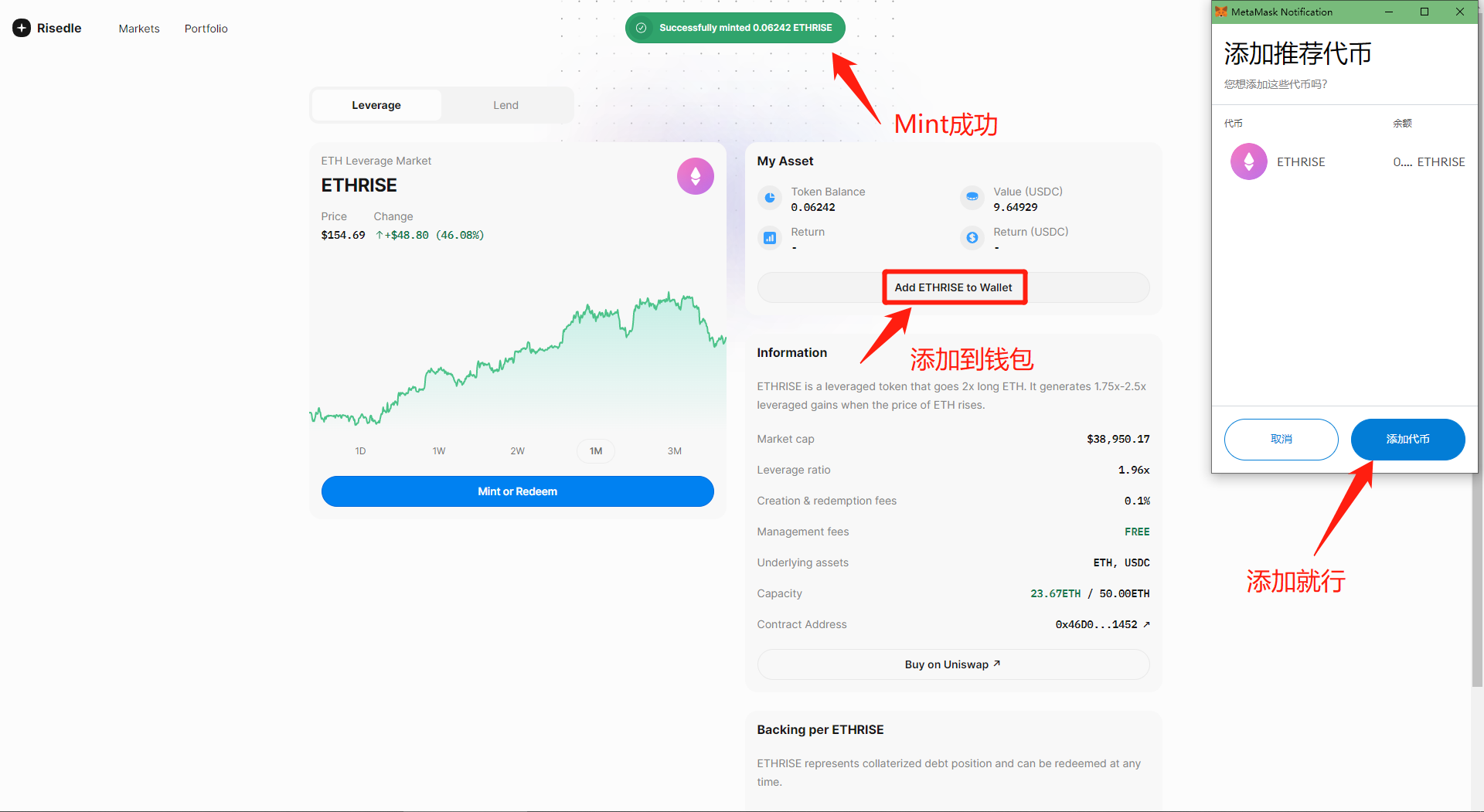Select the 2W chart range
The height and width of the screenshot is (812, 1484).
(x=517, y=451)
